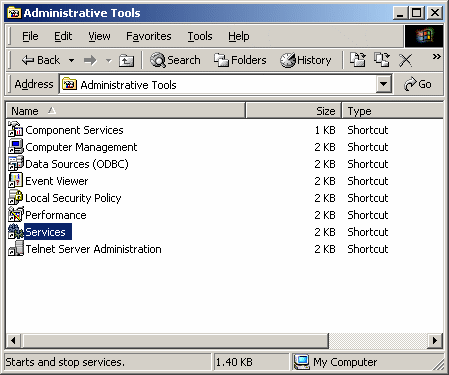449x375 pixels.
Task: Select the Local Security Policy name text
Action: pos(73,198)
